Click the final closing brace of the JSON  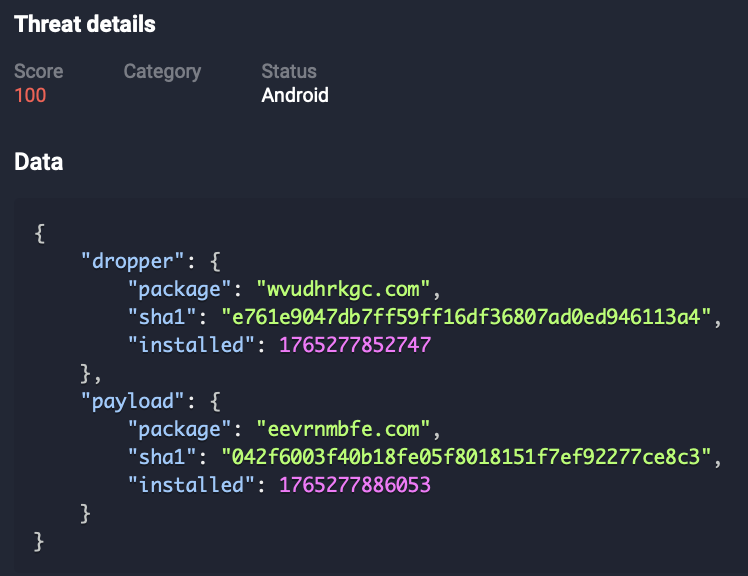pyautogui.click(x=40, y=541)
